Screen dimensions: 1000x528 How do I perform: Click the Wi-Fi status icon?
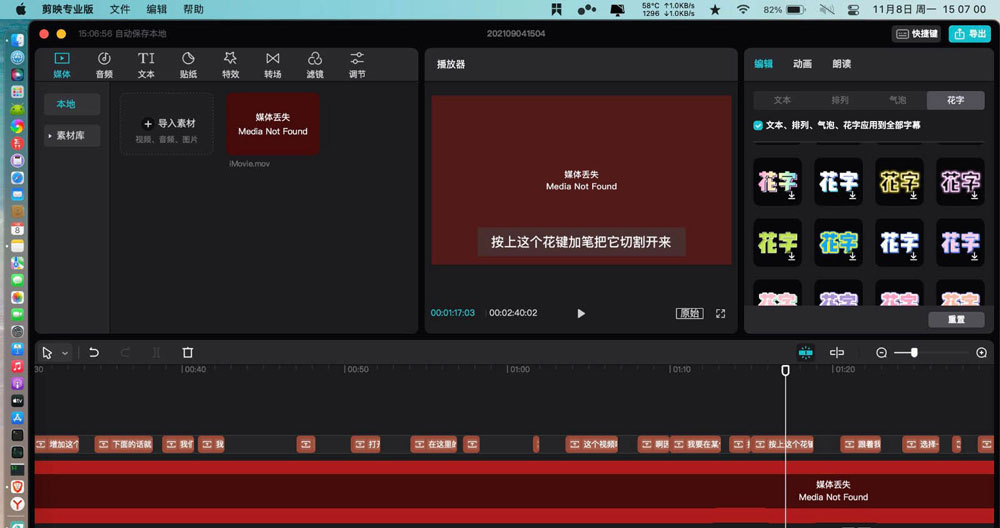point(743,10)
